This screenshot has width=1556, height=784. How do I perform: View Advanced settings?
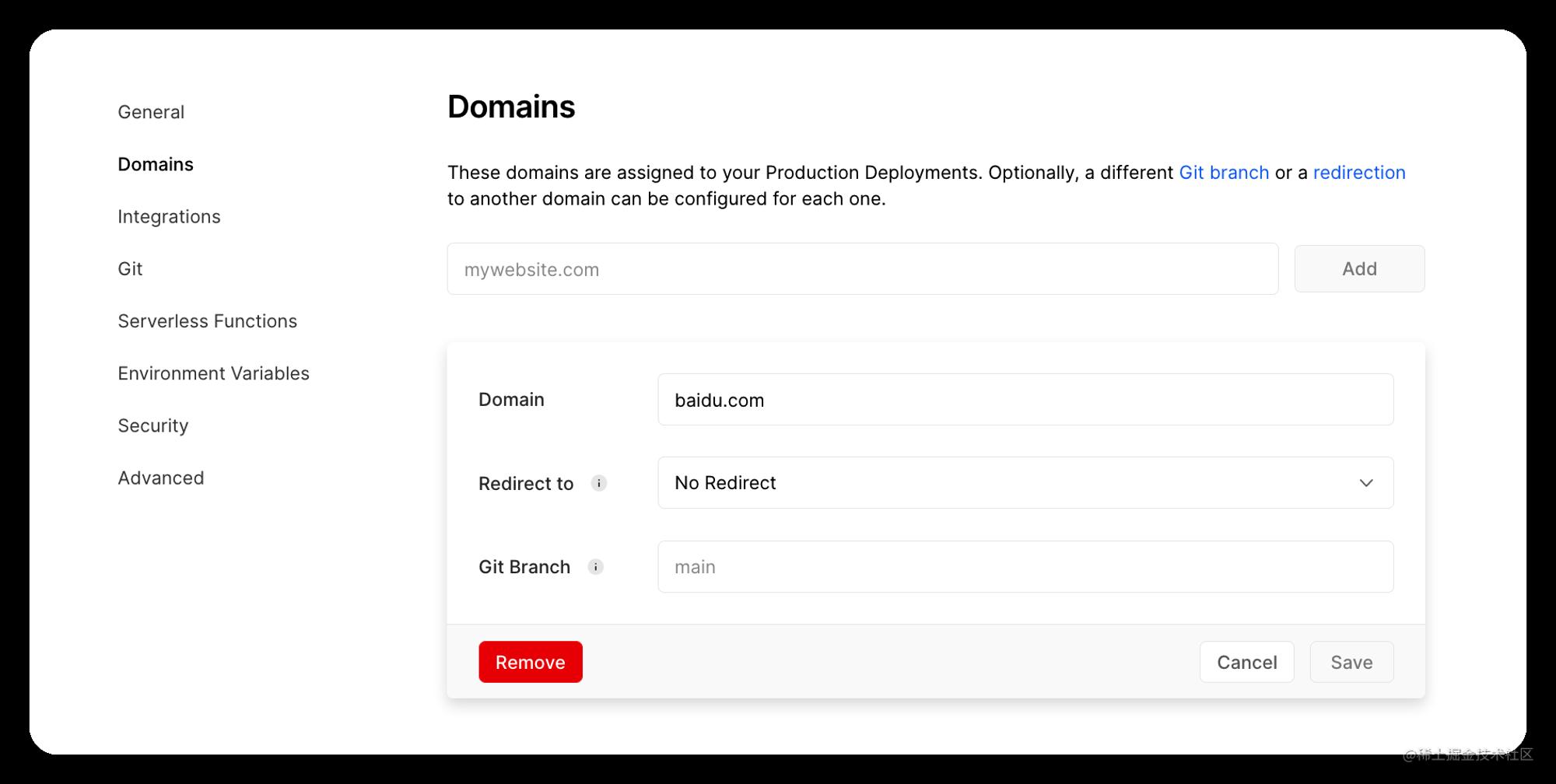(161, 477)
